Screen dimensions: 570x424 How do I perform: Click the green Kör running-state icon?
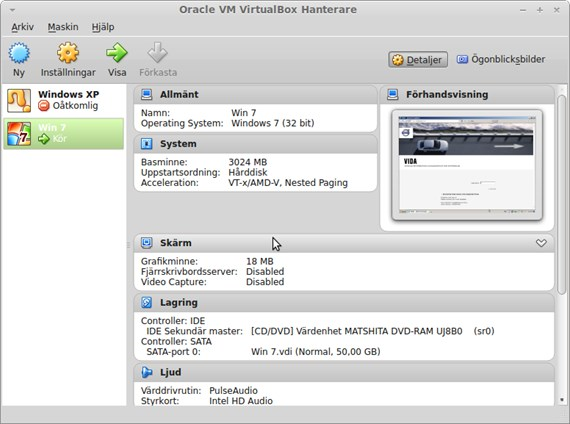click(x=44, y=139)
